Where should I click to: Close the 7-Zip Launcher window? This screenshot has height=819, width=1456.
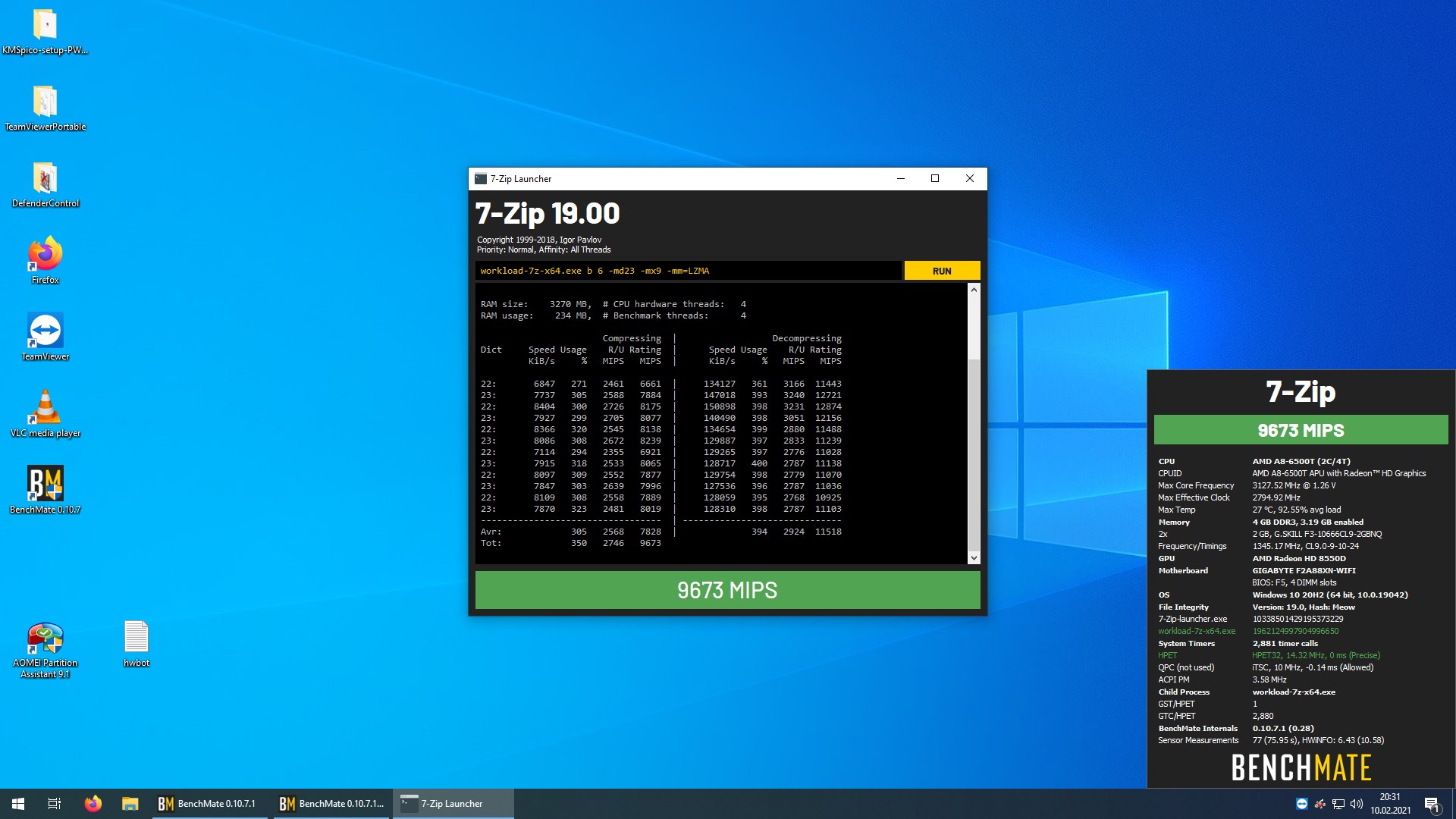(x=970, y=179)
